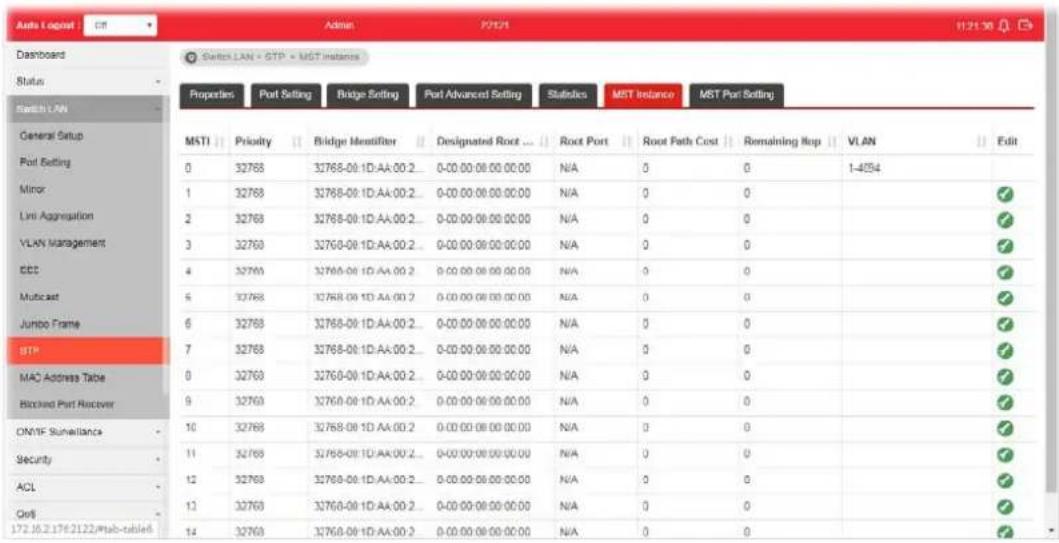Click the logout icon in header
This screenshot has height=543, width=1059.
tap(1027, 26)
